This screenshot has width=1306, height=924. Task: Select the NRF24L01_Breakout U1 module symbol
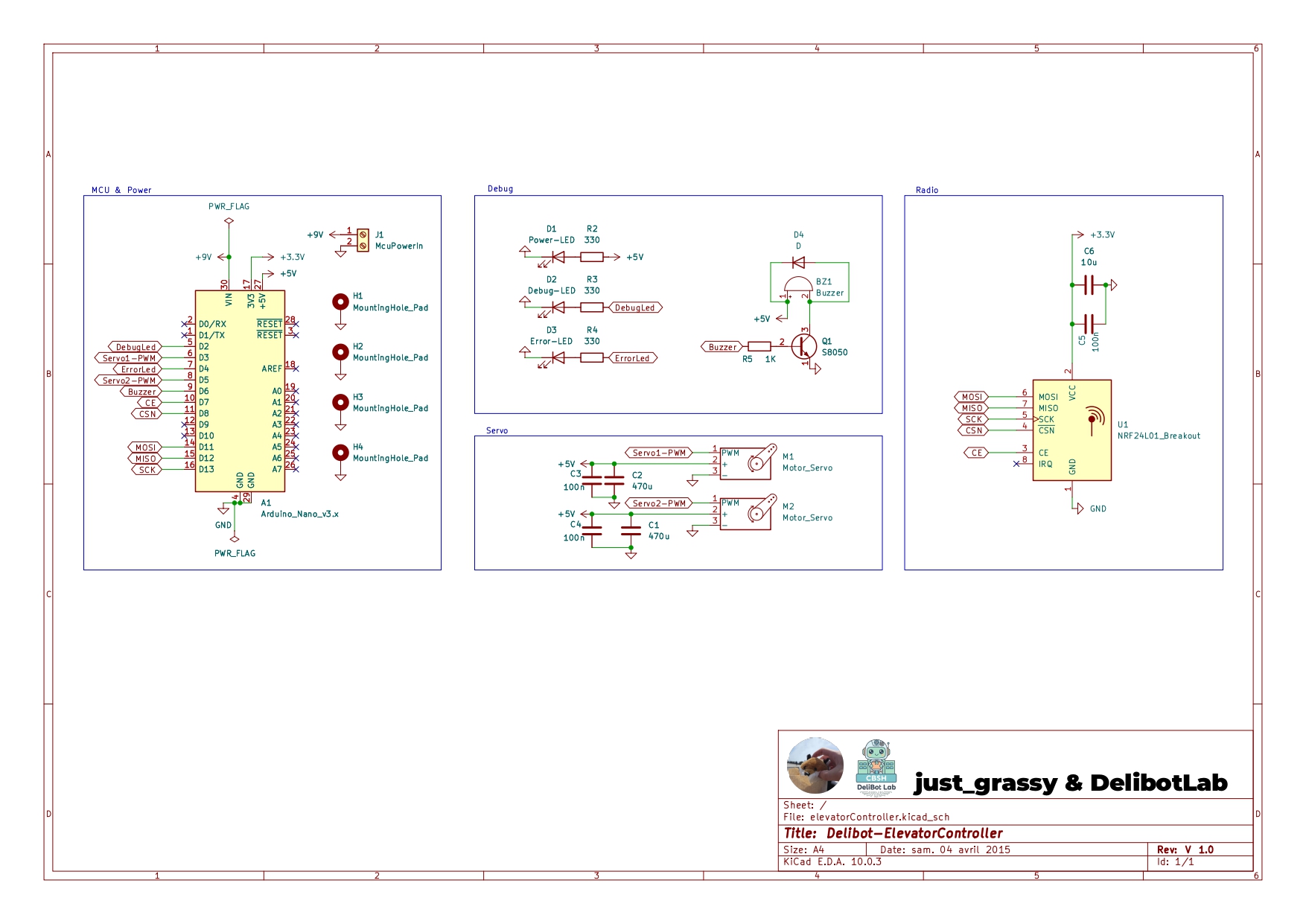1071,430
